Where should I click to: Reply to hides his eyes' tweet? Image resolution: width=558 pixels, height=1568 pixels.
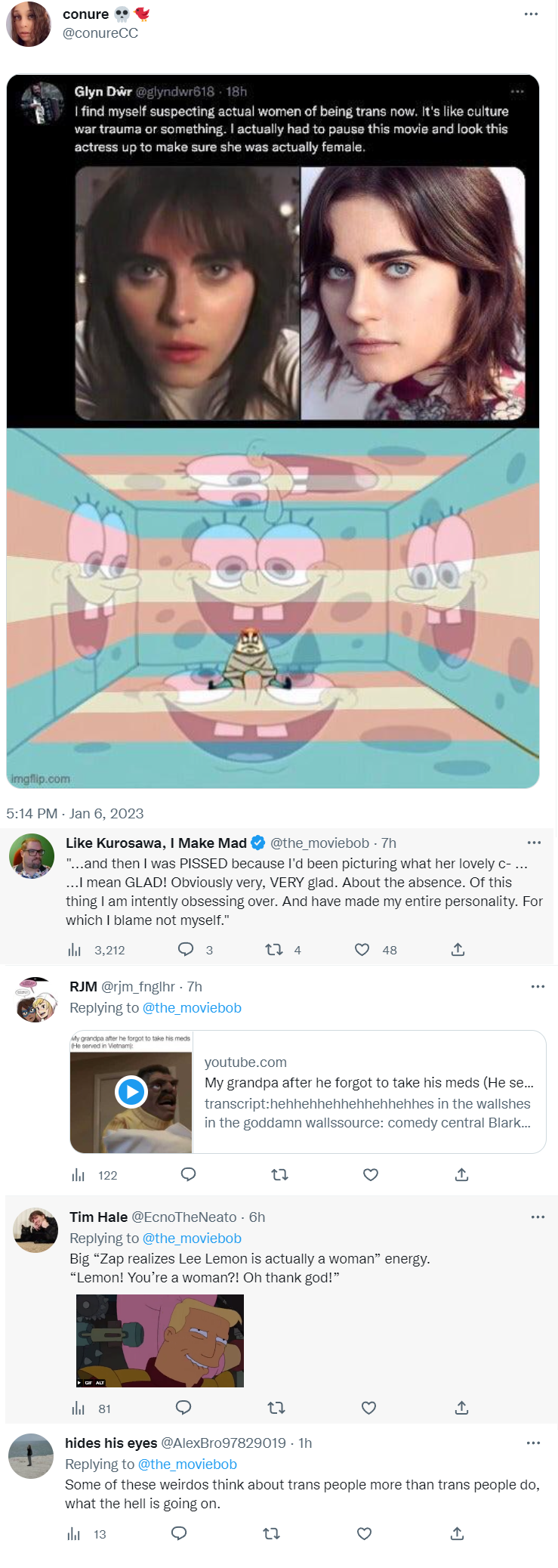179,1533
